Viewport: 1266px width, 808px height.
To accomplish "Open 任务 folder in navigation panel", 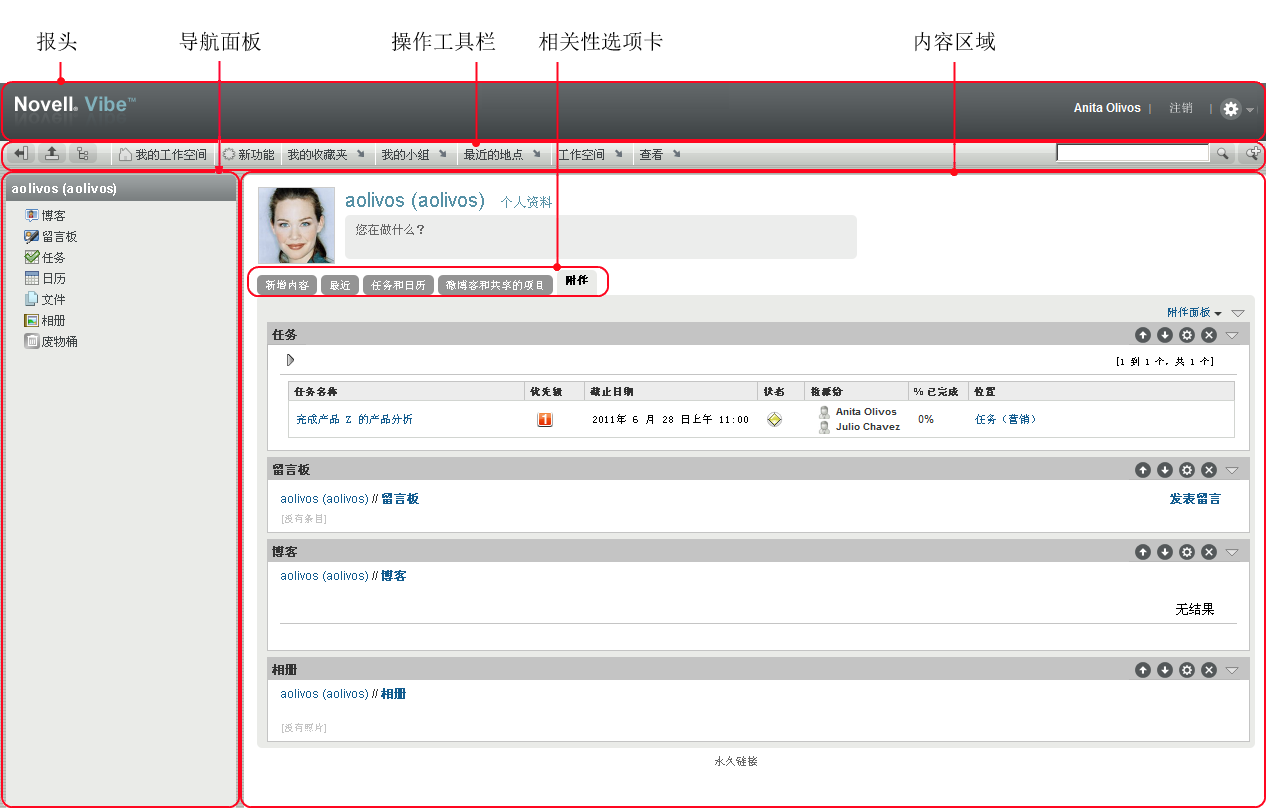I will pyautogui.click(x=46, y=257).
